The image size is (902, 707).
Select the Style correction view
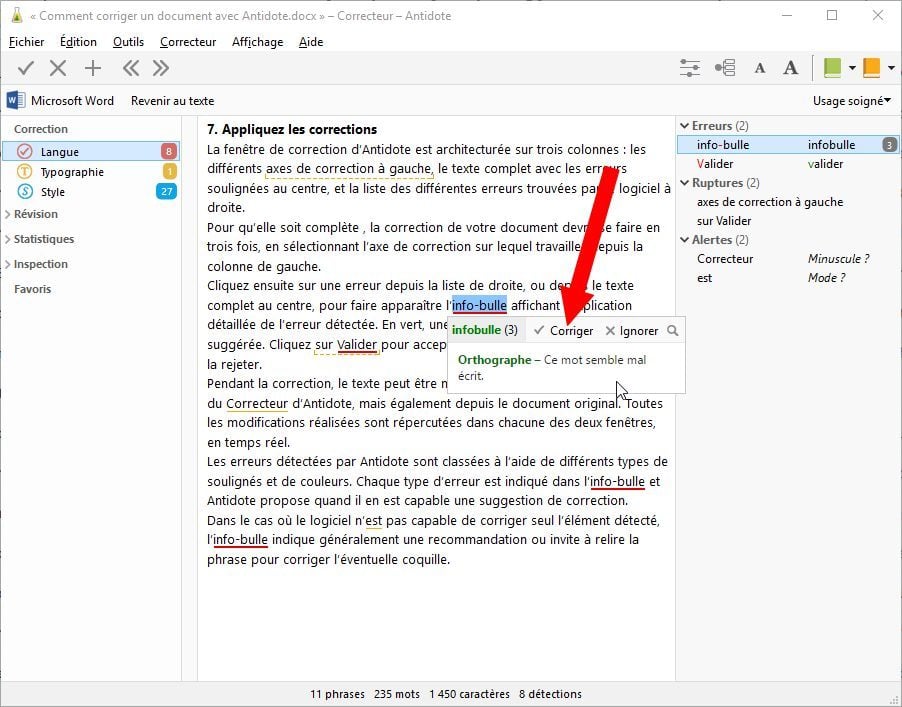[x=91, y=192]
